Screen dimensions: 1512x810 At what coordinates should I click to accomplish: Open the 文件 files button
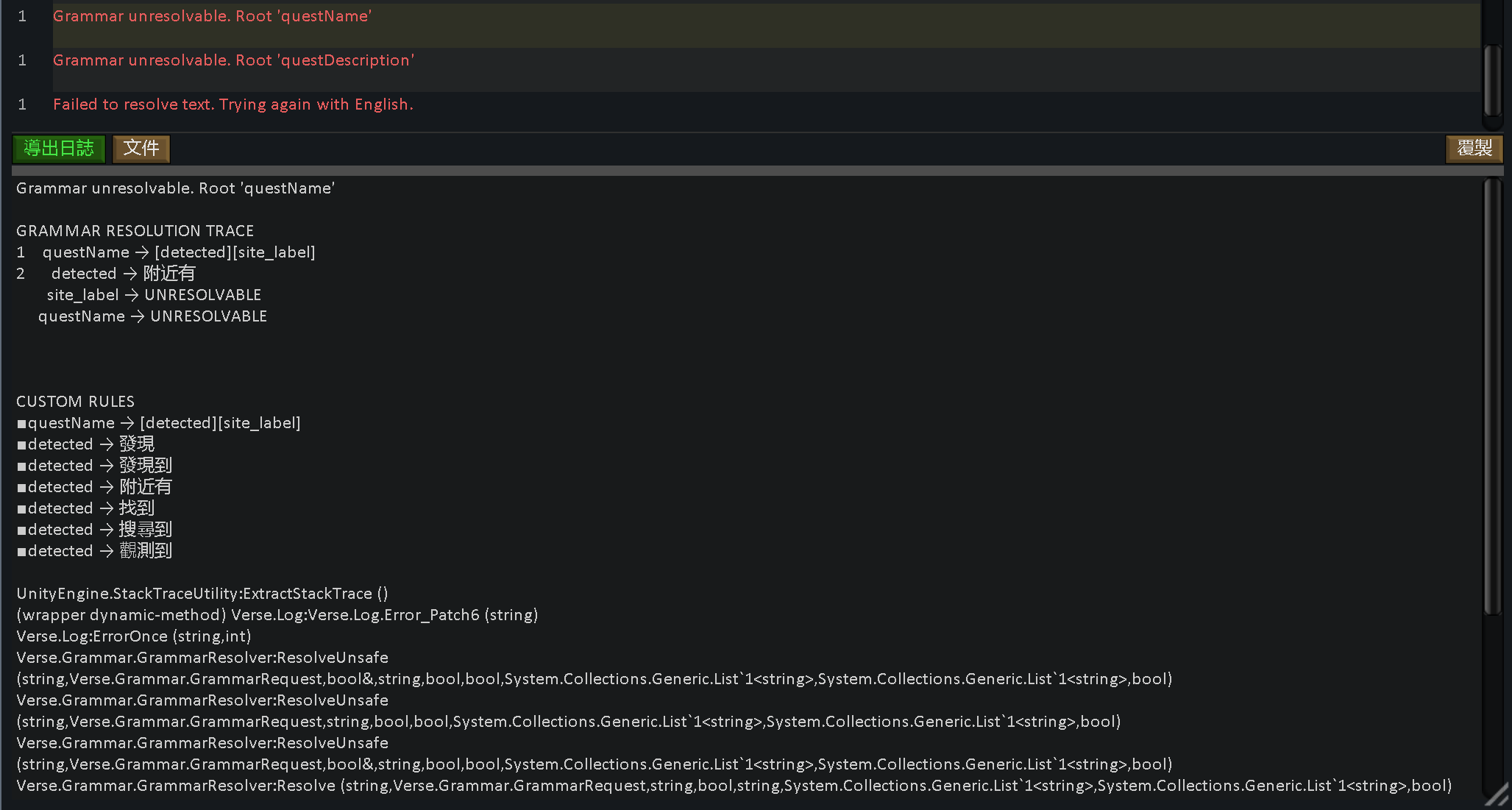pyautogui.click(x=141, y=149)
